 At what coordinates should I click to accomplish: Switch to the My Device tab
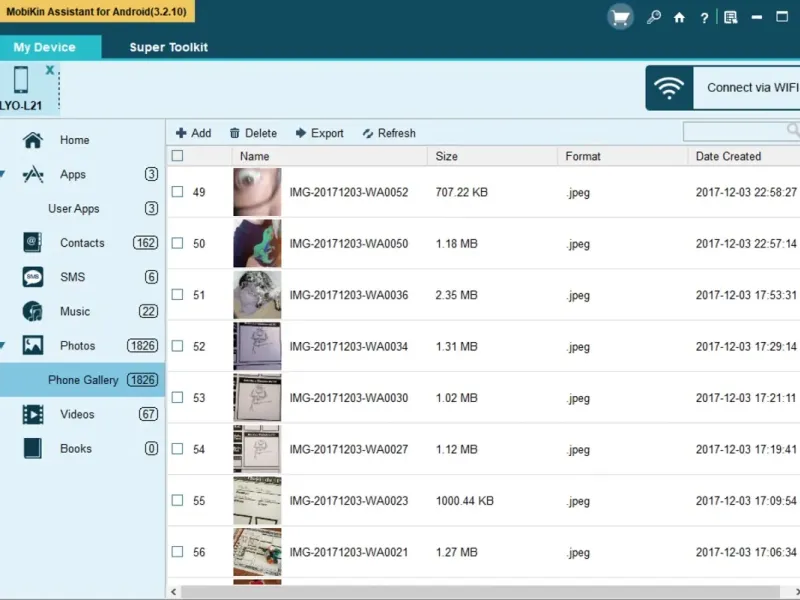coord(51,47)
